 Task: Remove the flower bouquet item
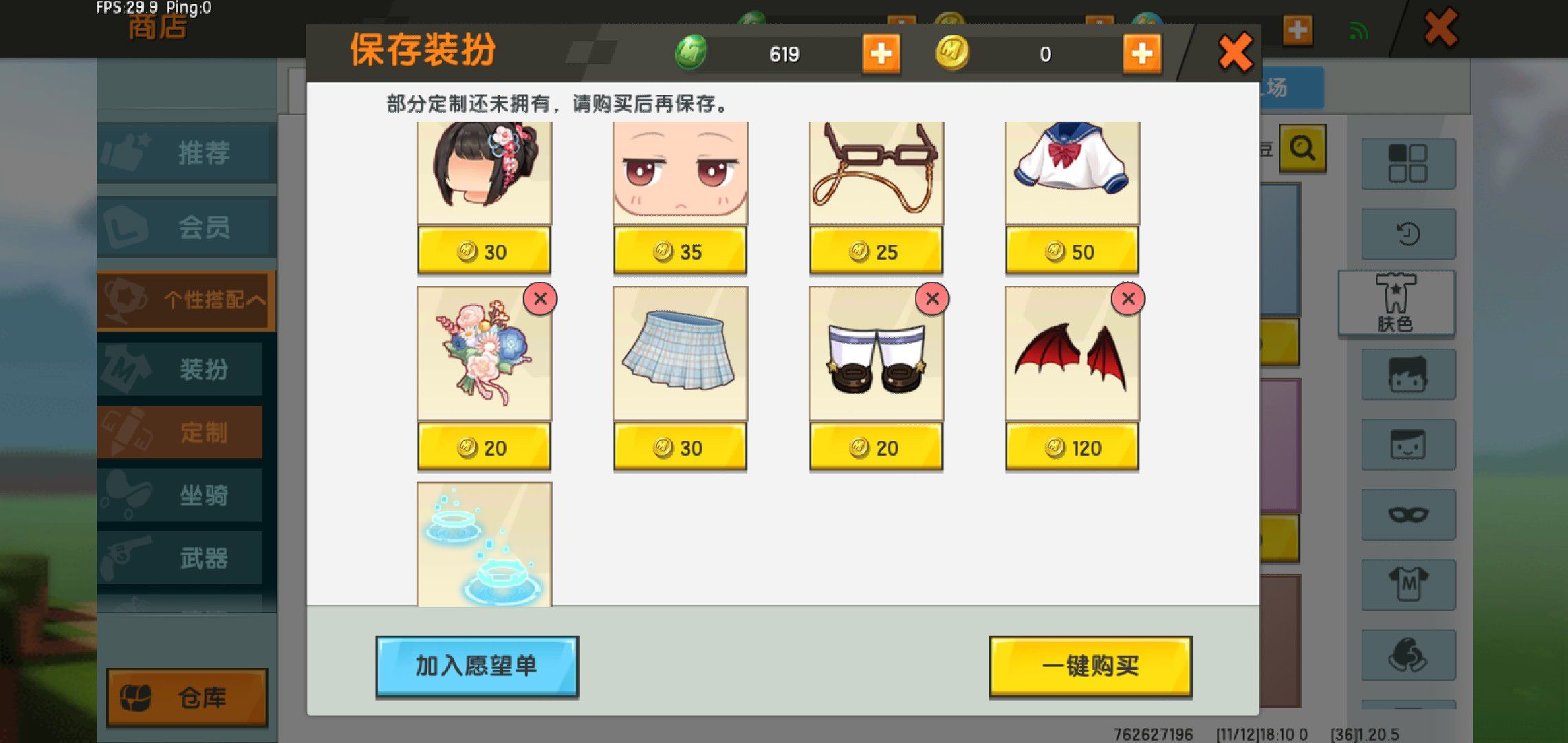pos(541,299)
